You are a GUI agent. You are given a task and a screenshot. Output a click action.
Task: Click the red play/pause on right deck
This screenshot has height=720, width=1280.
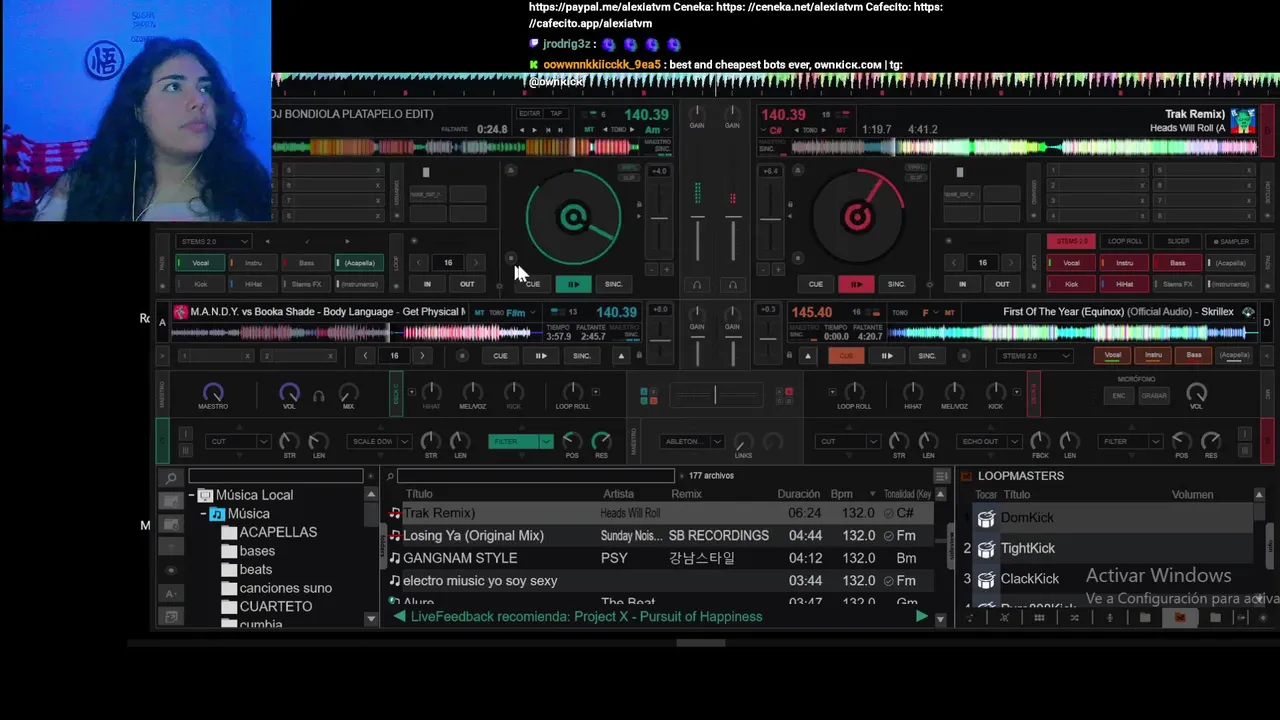click(856, 284)
